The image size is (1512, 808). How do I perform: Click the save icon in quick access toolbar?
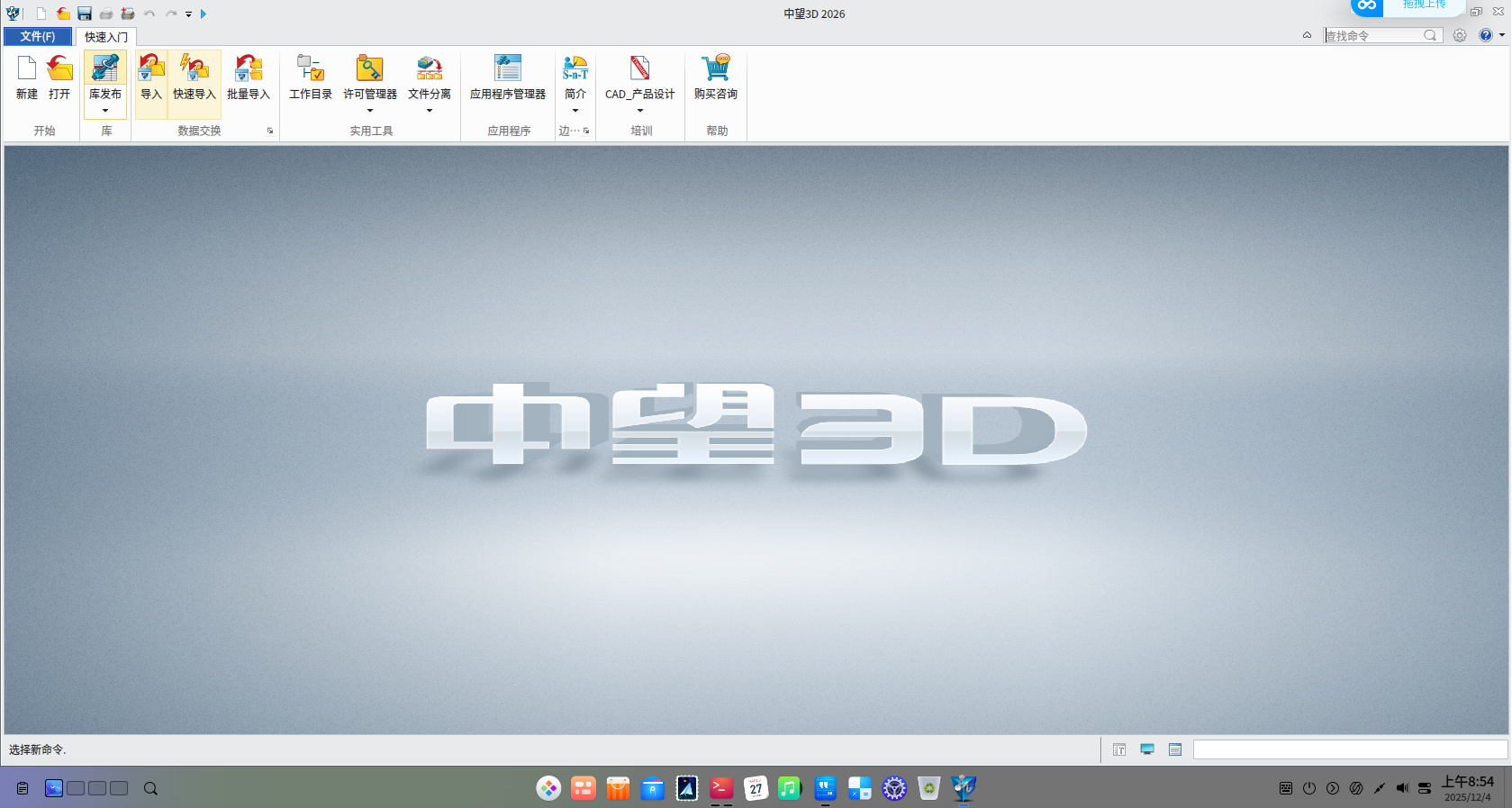click(85, 14)
